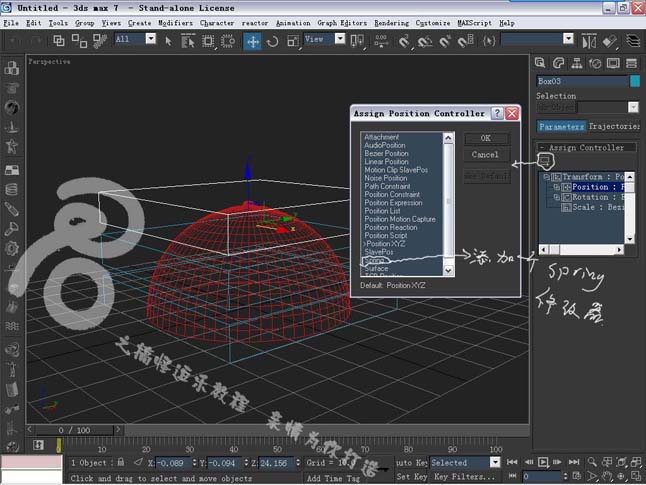Select 'Noise Position' in controller list
Image resolution: width=646 pixels, height=485 pixels.
click(x=386, y=178)
